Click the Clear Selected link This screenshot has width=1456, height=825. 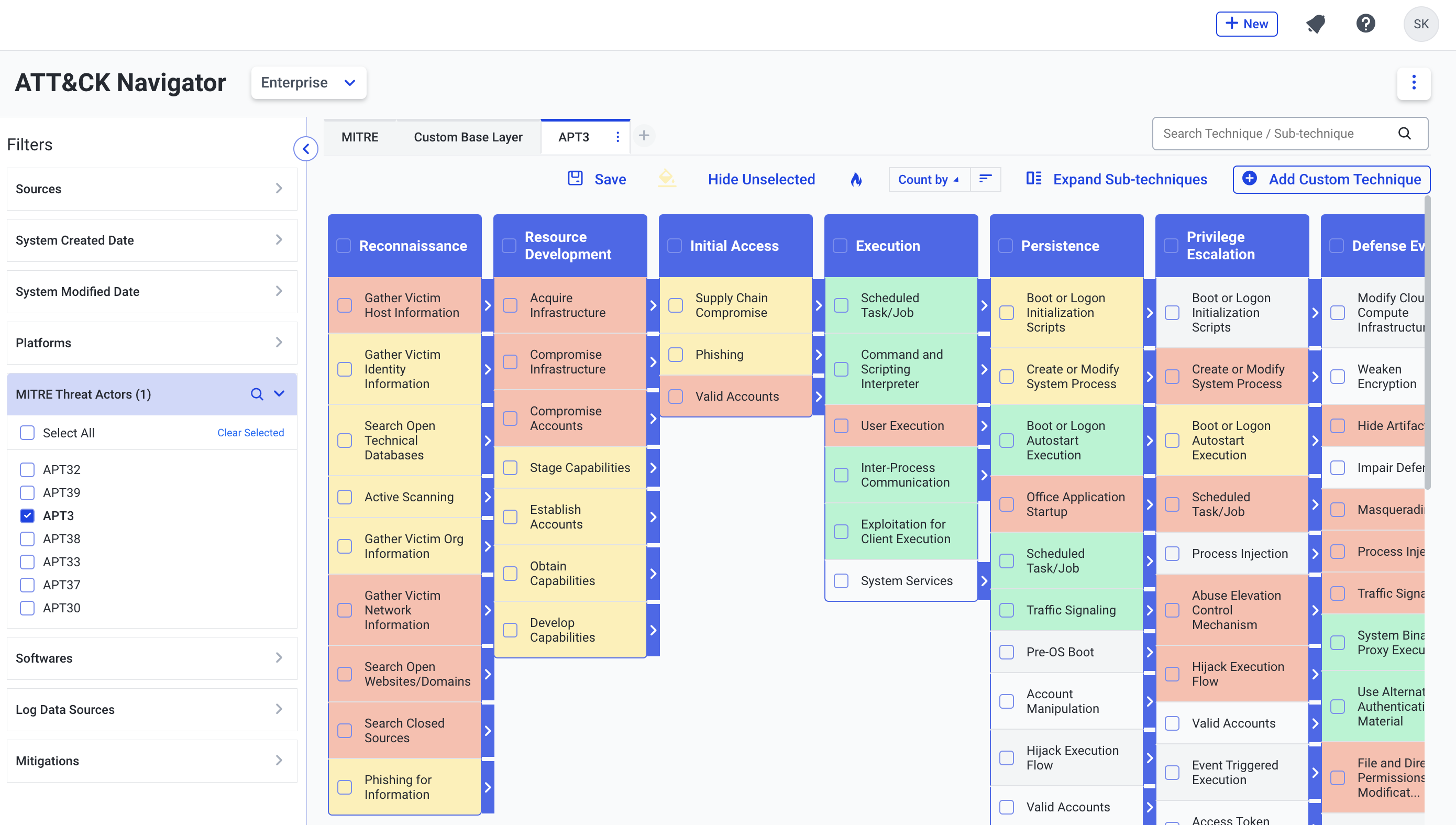(250, 433)
